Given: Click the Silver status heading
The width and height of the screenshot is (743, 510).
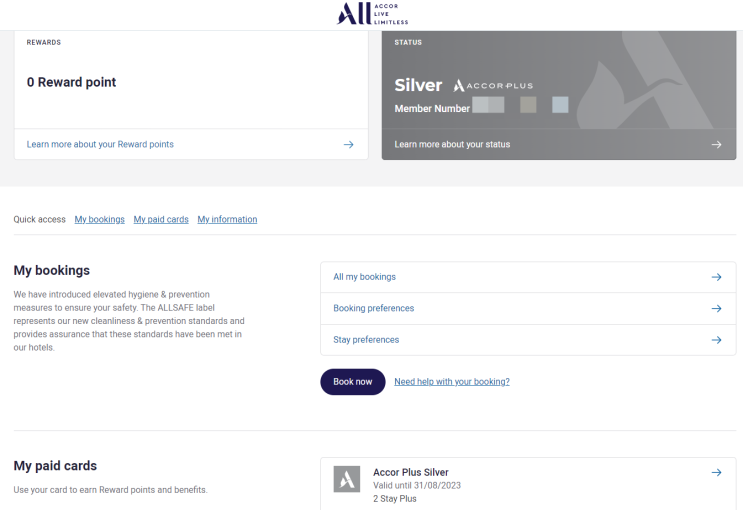Looking at the screenshot, I should 418,85.
